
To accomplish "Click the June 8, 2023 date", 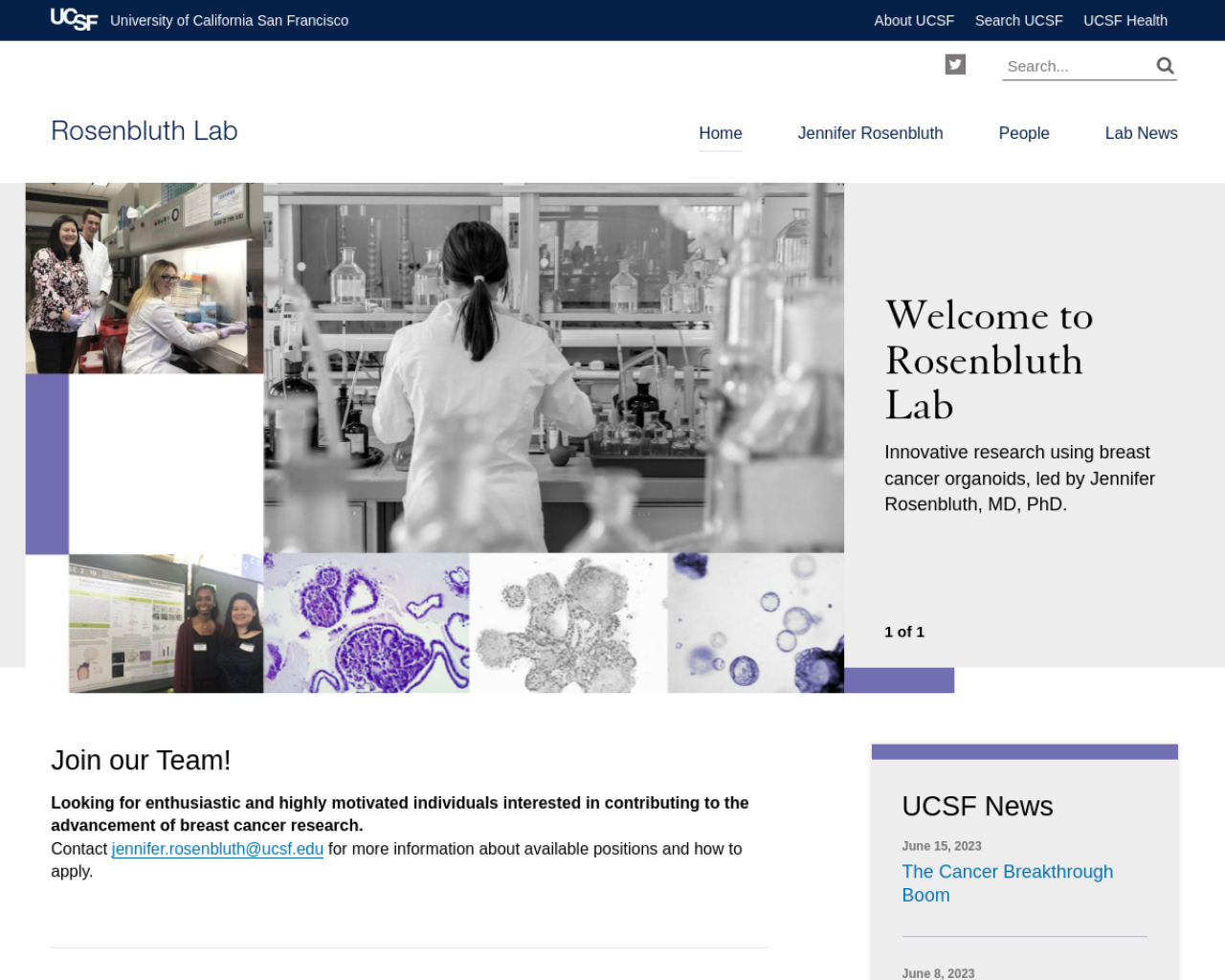I will coord(938,973).
